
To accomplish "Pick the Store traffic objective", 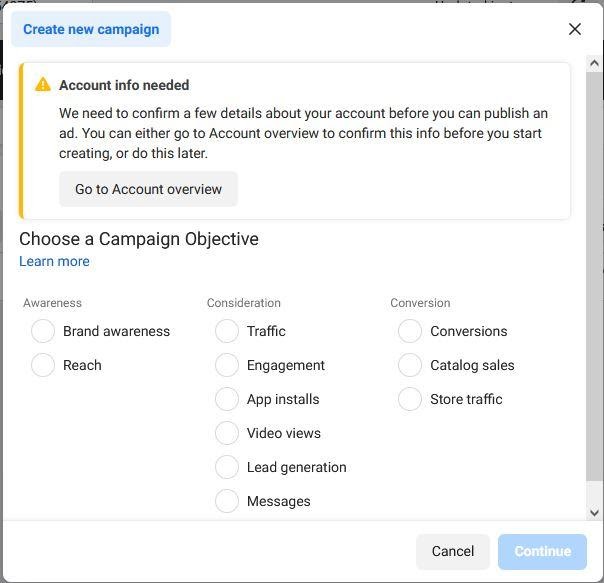I will click(x=410, y=399).
